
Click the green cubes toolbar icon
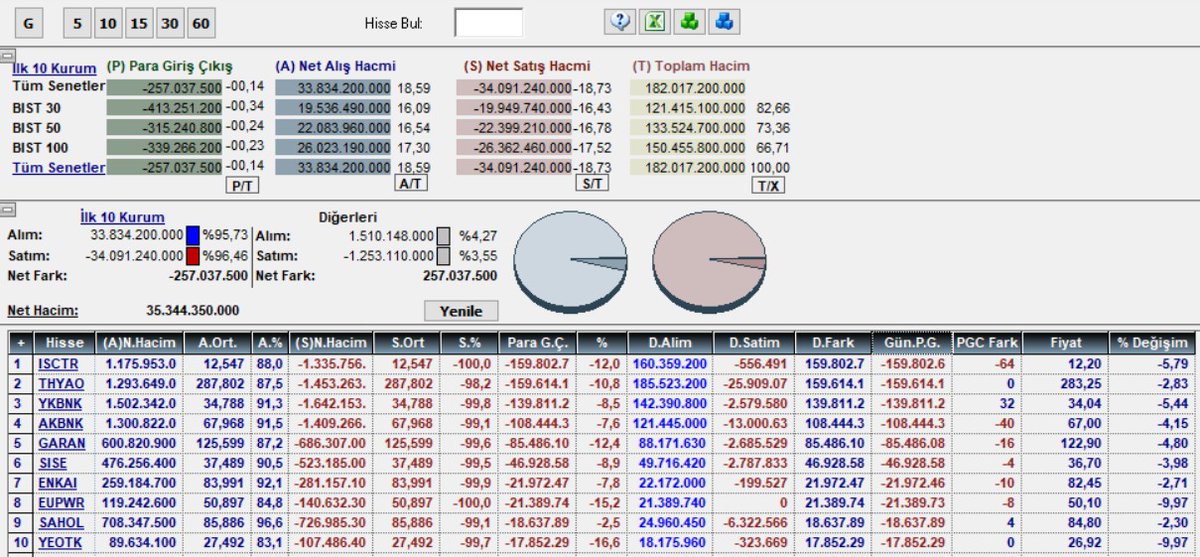[688, 21]
